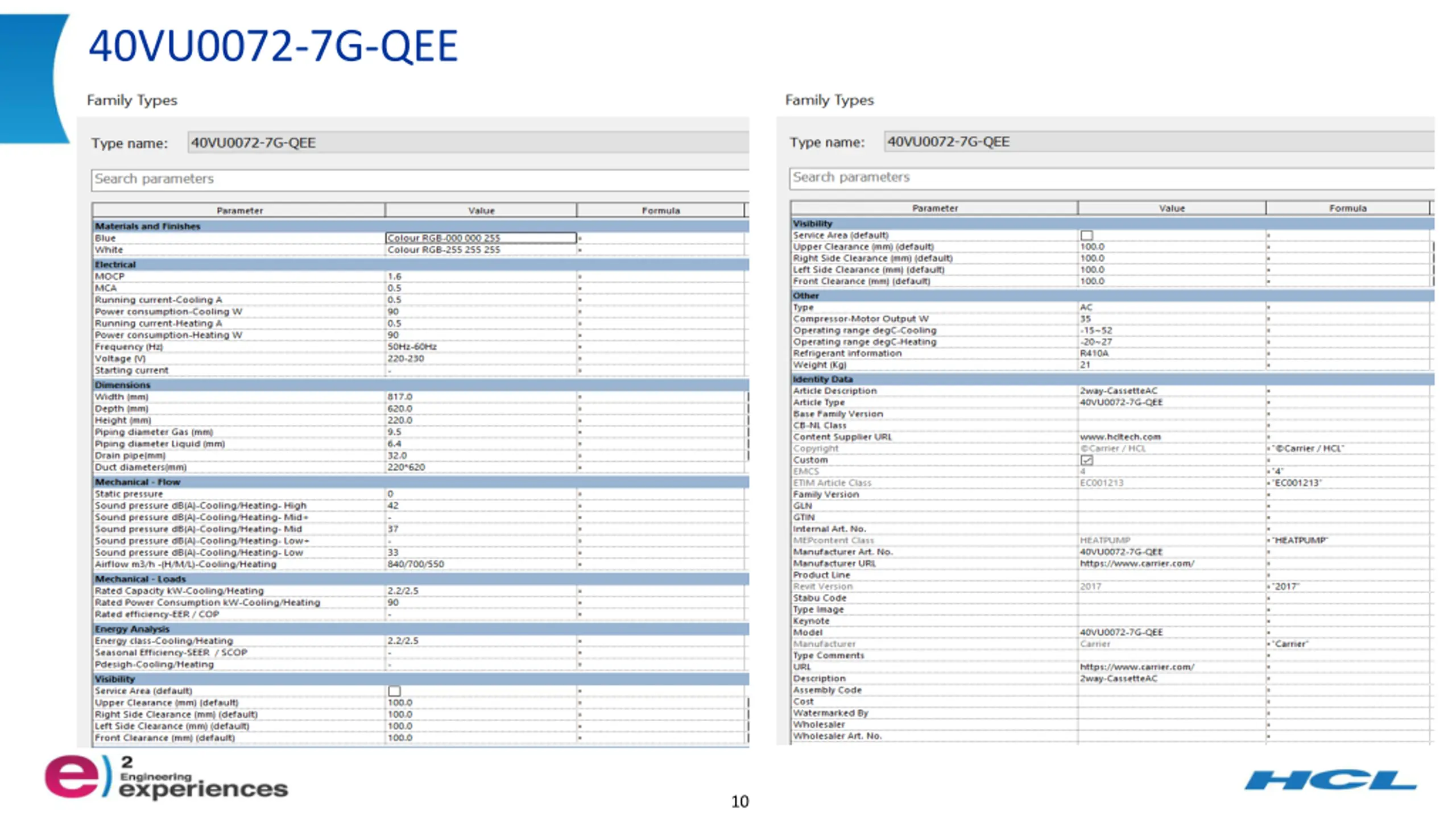Select the Copyright formula "©Carrier / HCL"
The width and height of the screenshot is (1456, 819).
pos(1308,448)
